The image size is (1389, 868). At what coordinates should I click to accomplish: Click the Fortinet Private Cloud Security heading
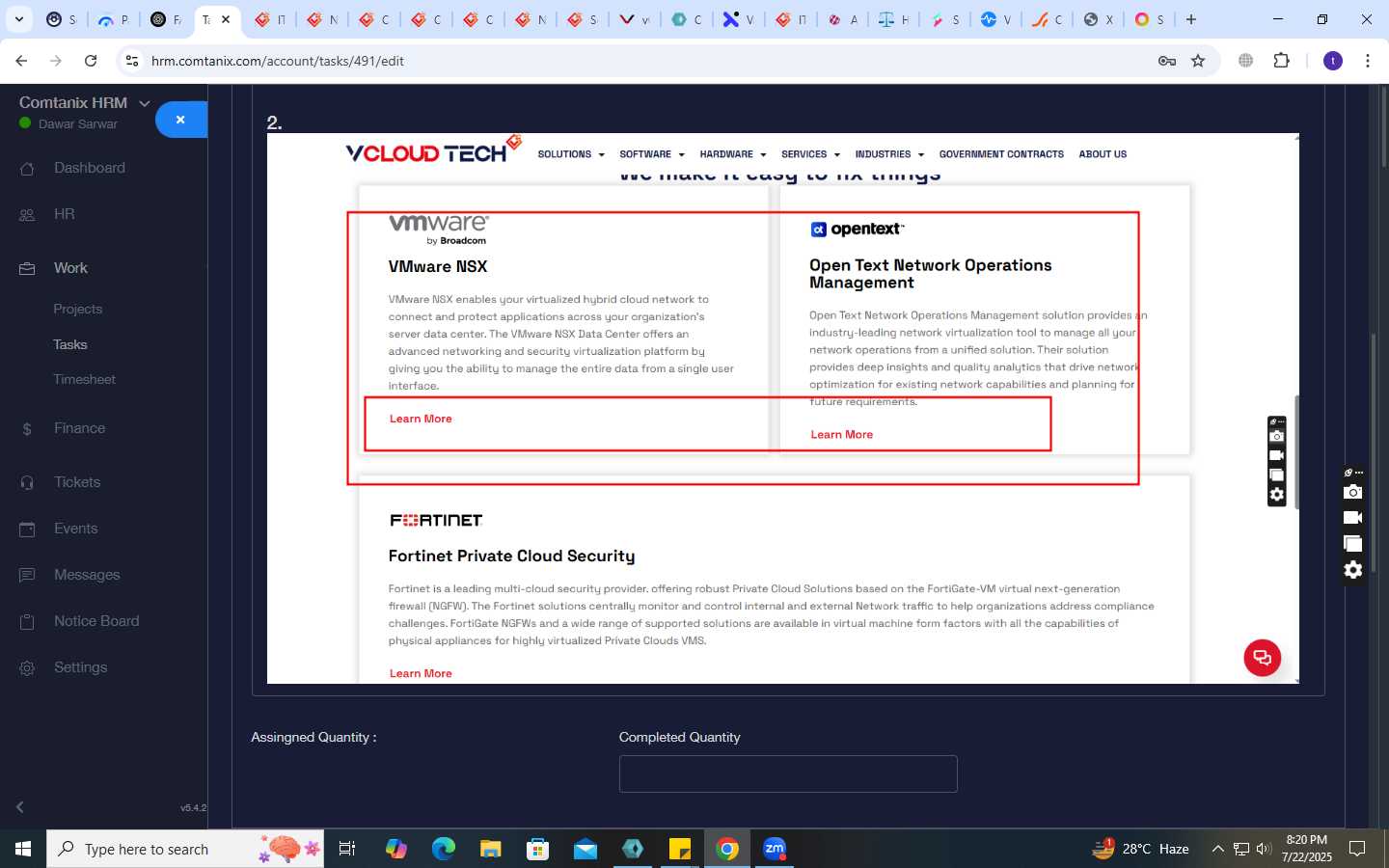tap(511, 556)
